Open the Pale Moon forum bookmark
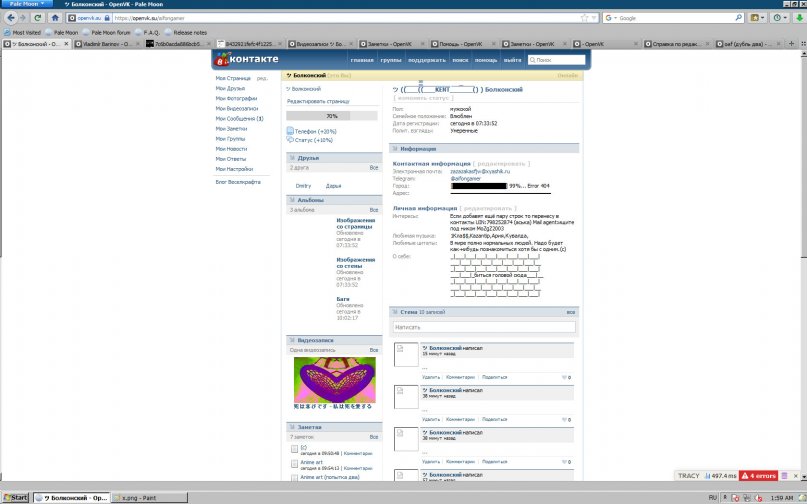 106,32
